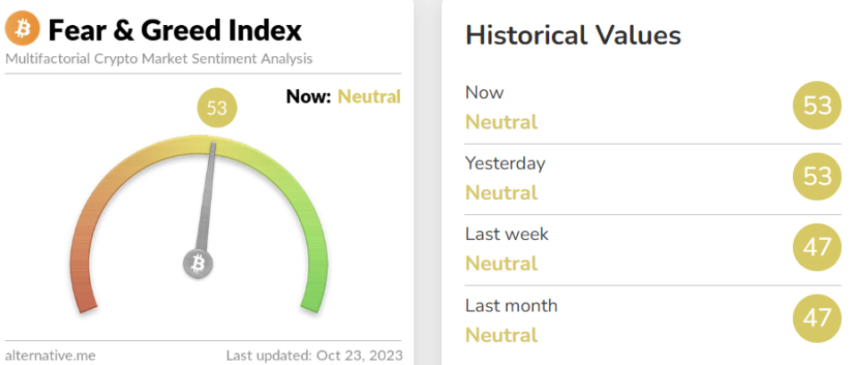The image size is (850, 365).
Task: Click the Now value 53 circle
Action: click(x=817, y=105)
